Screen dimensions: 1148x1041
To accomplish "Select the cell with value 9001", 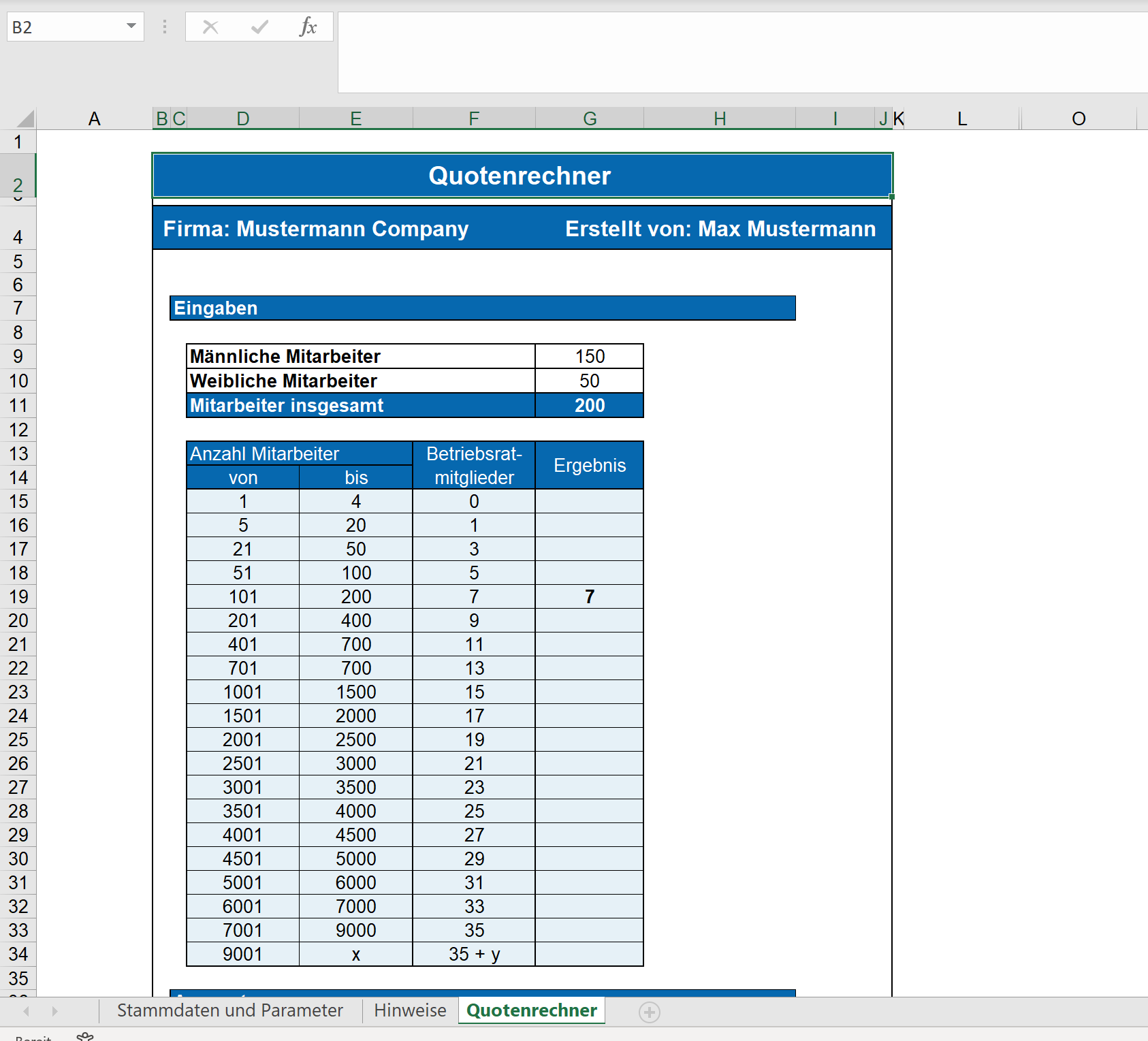I will click(243, 955).
